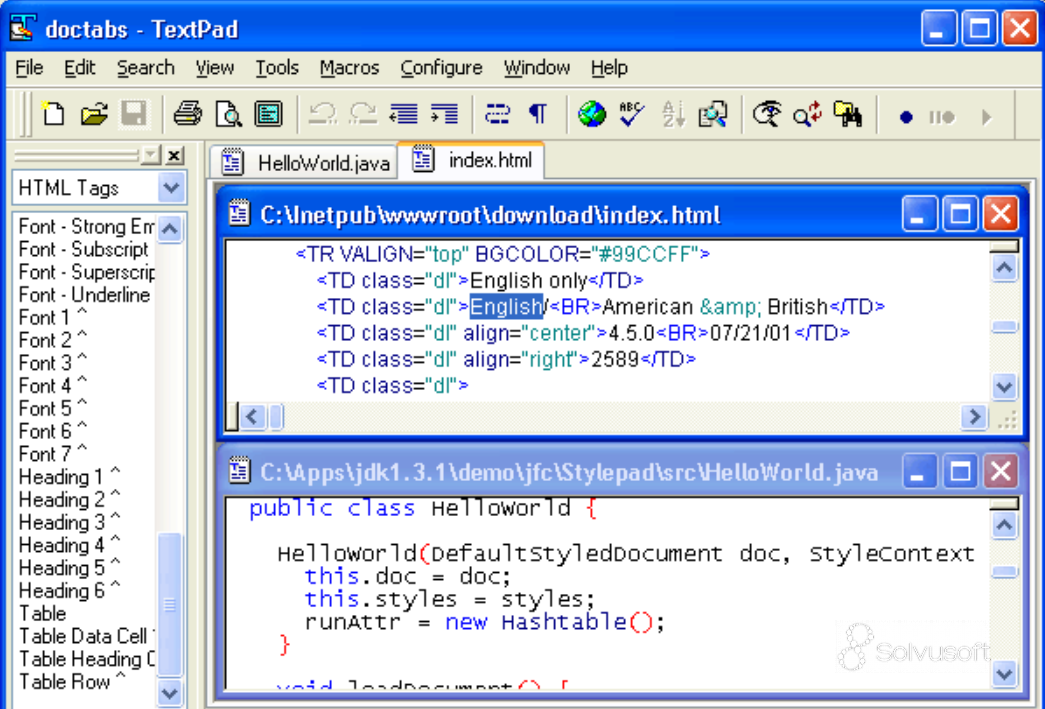Open Find in Files binoculars icon

(x=848, y=115)
